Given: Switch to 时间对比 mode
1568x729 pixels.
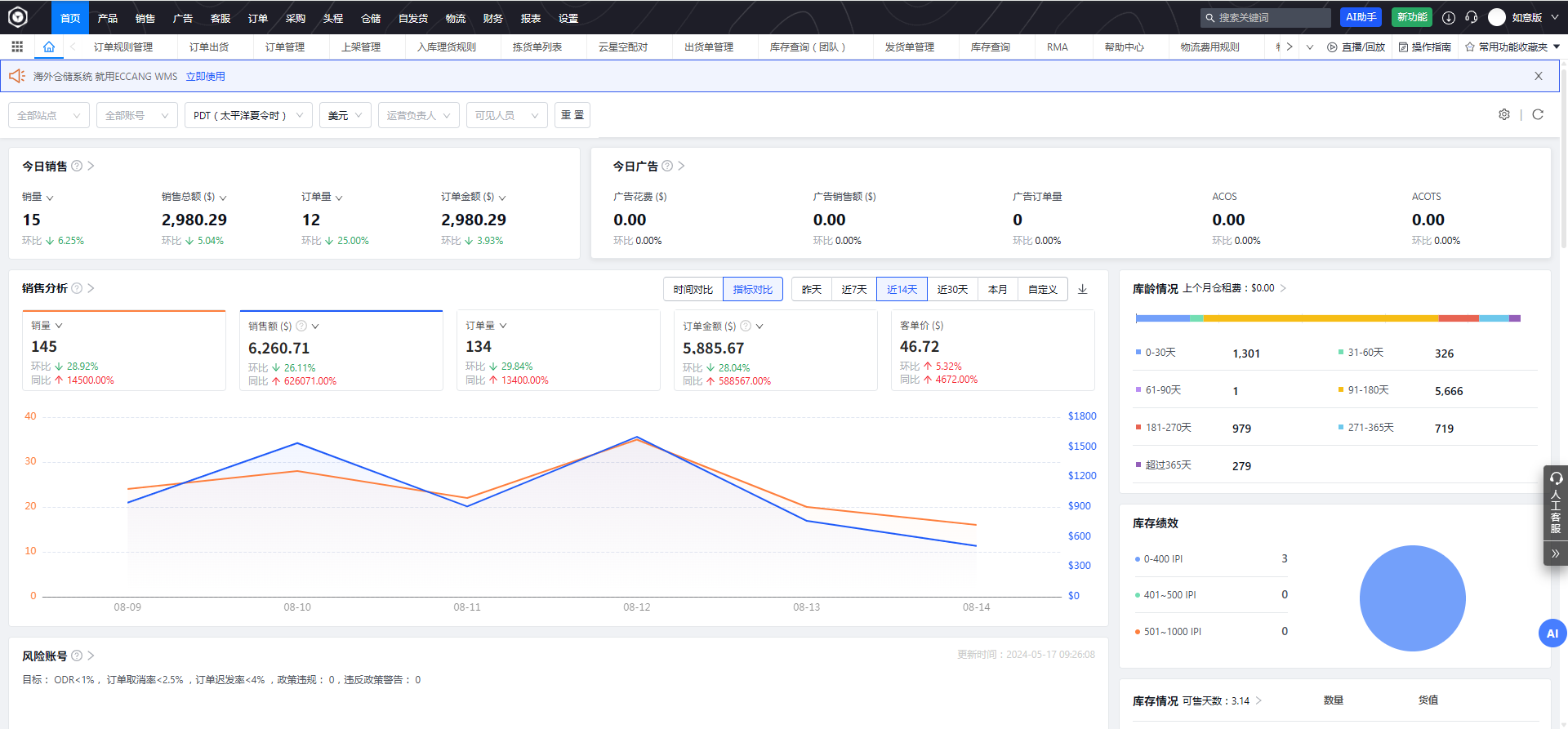Looking at the screenshot, I should [x=693, y=289].
